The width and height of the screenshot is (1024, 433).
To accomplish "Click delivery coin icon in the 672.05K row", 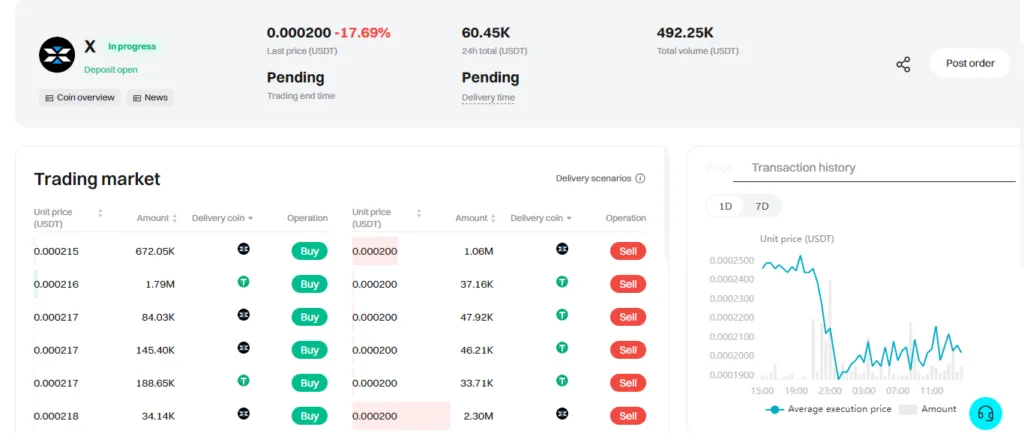I will coord(244,249).
